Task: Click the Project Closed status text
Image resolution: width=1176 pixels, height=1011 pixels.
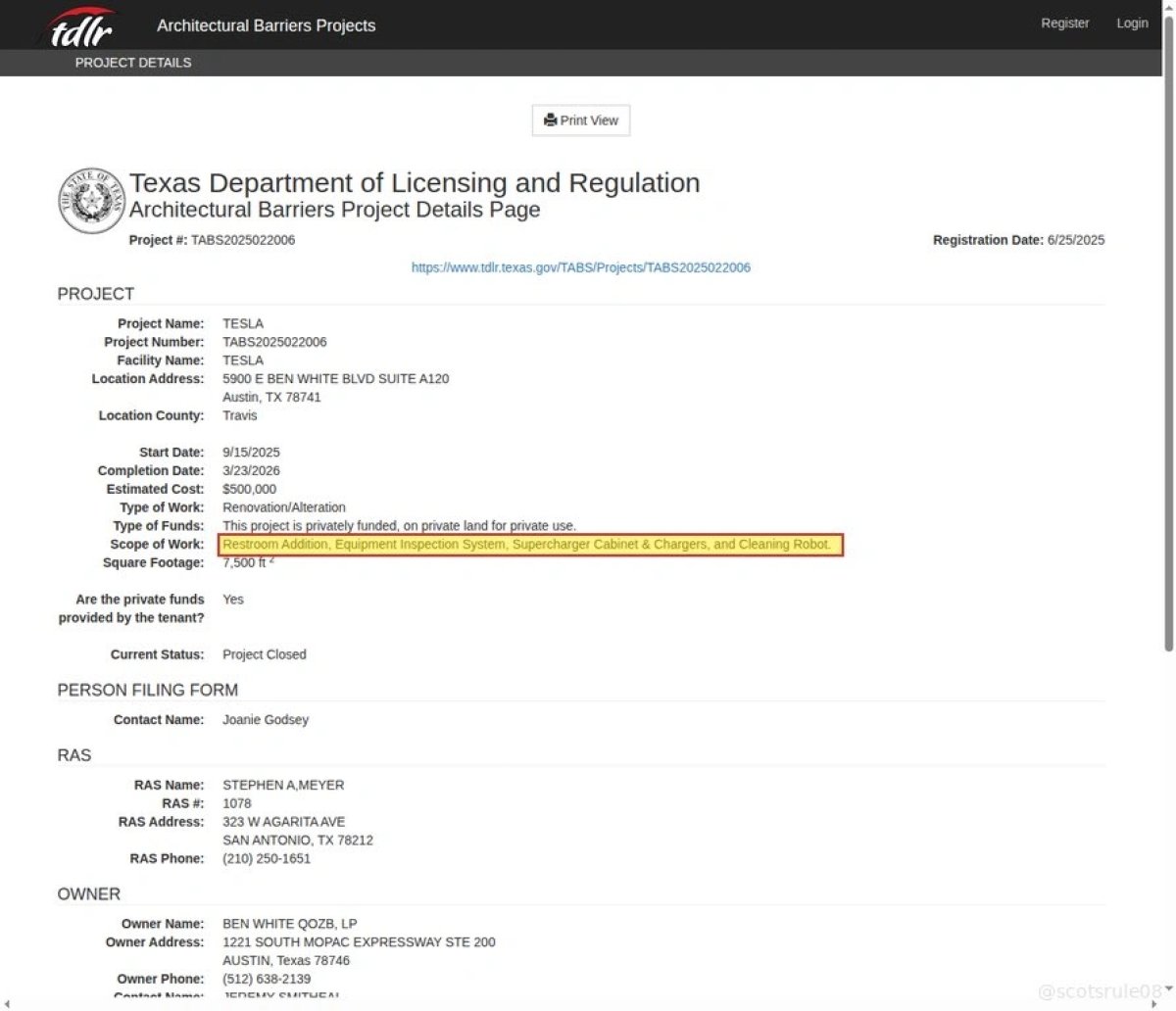Action: [x=265, y=654]
